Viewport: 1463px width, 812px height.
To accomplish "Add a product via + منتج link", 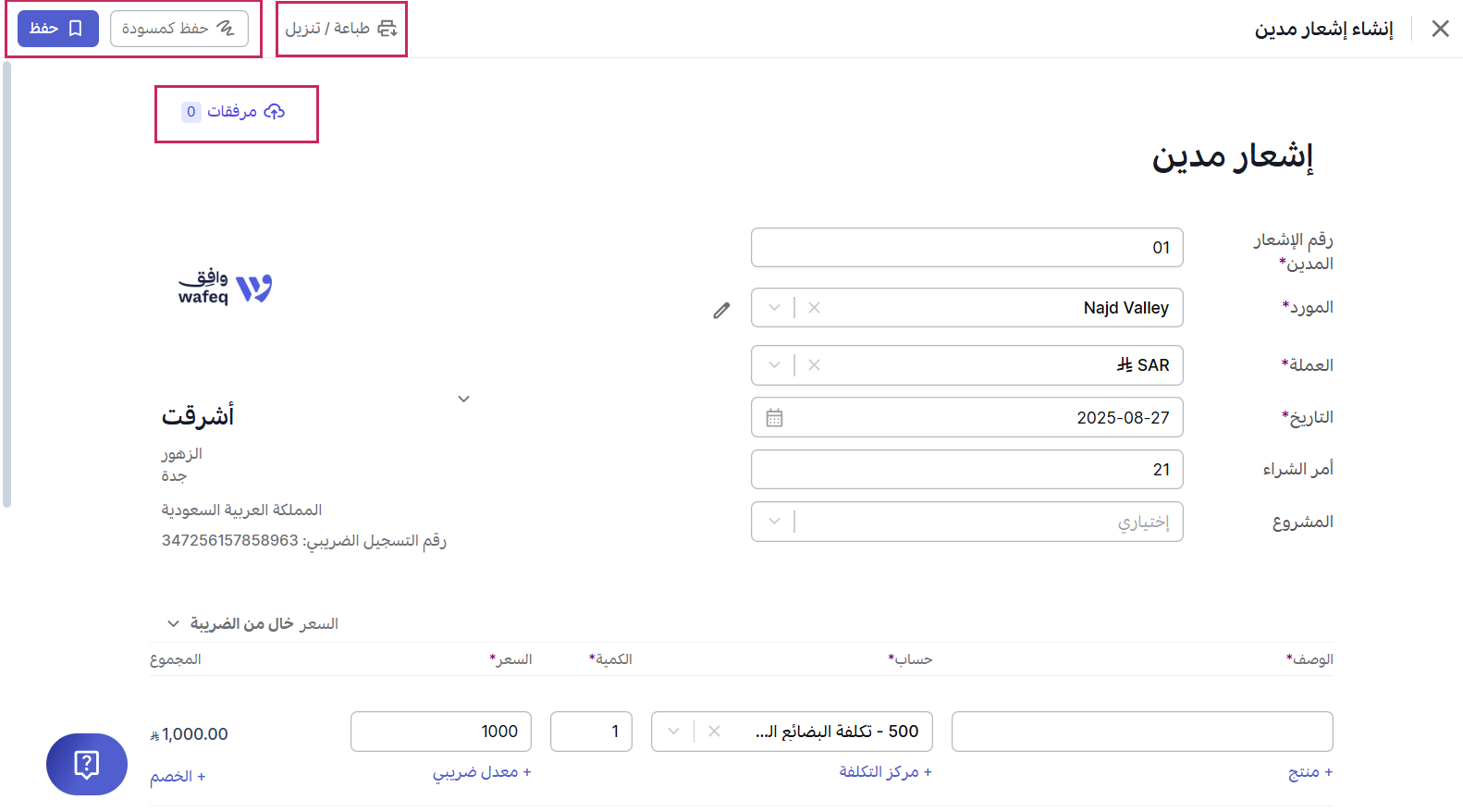I will pos(1309,772).
